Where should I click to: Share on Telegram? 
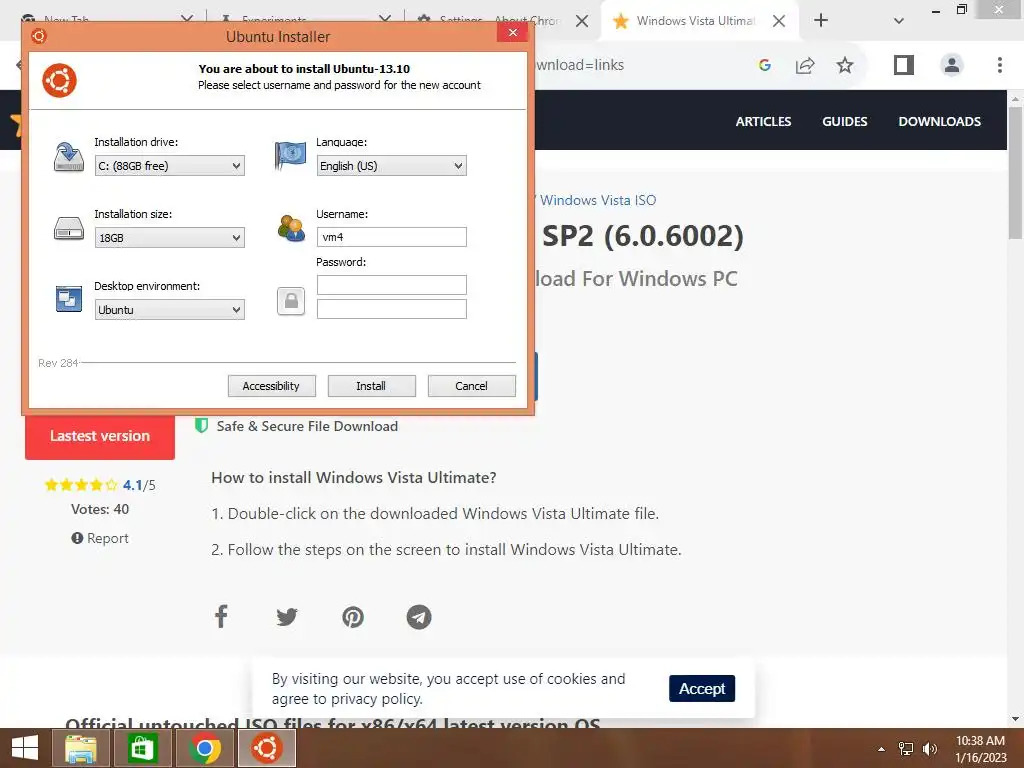pos(419,616)
